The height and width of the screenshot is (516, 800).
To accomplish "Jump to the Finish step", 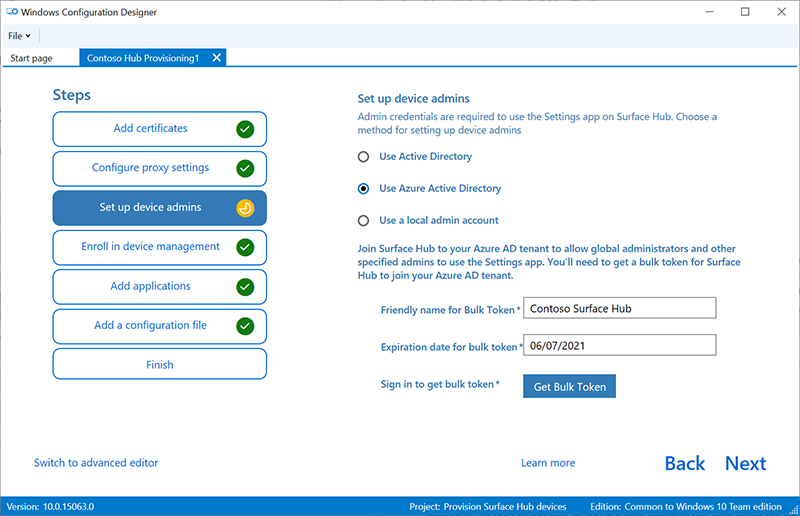I will (x=160, y=364).
